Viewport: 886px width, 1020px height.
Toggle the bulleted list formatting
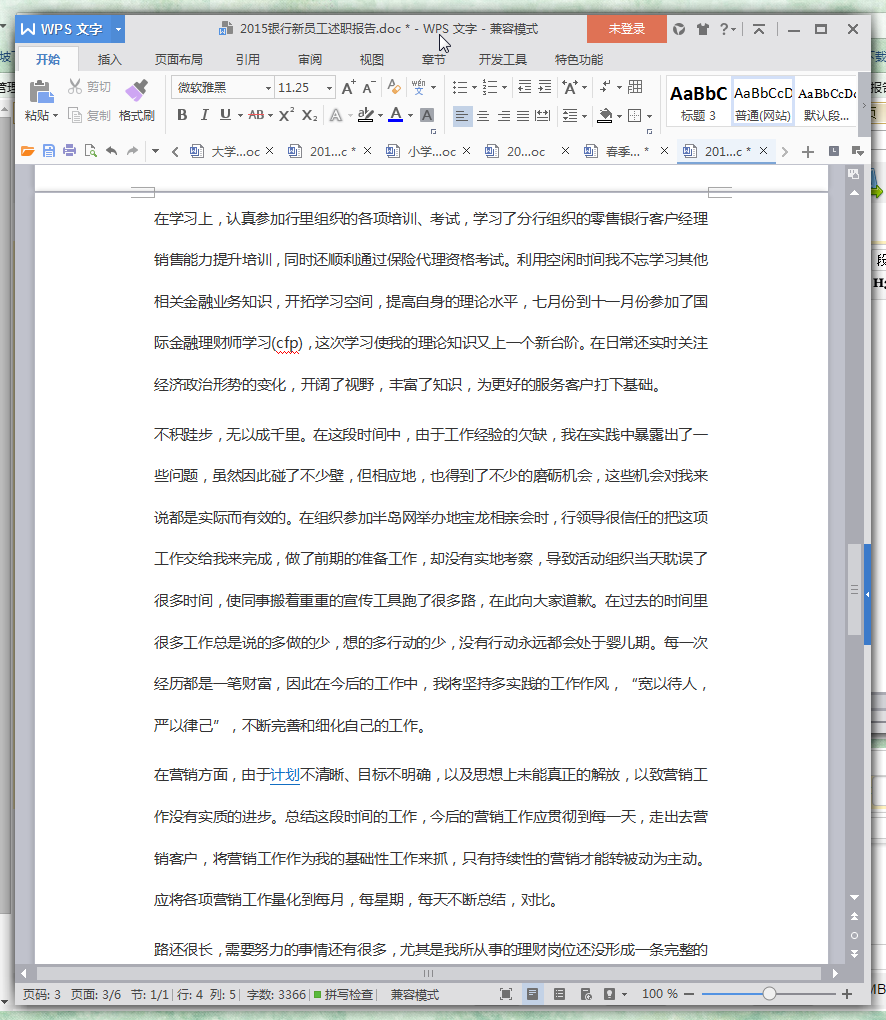point(460,86)
